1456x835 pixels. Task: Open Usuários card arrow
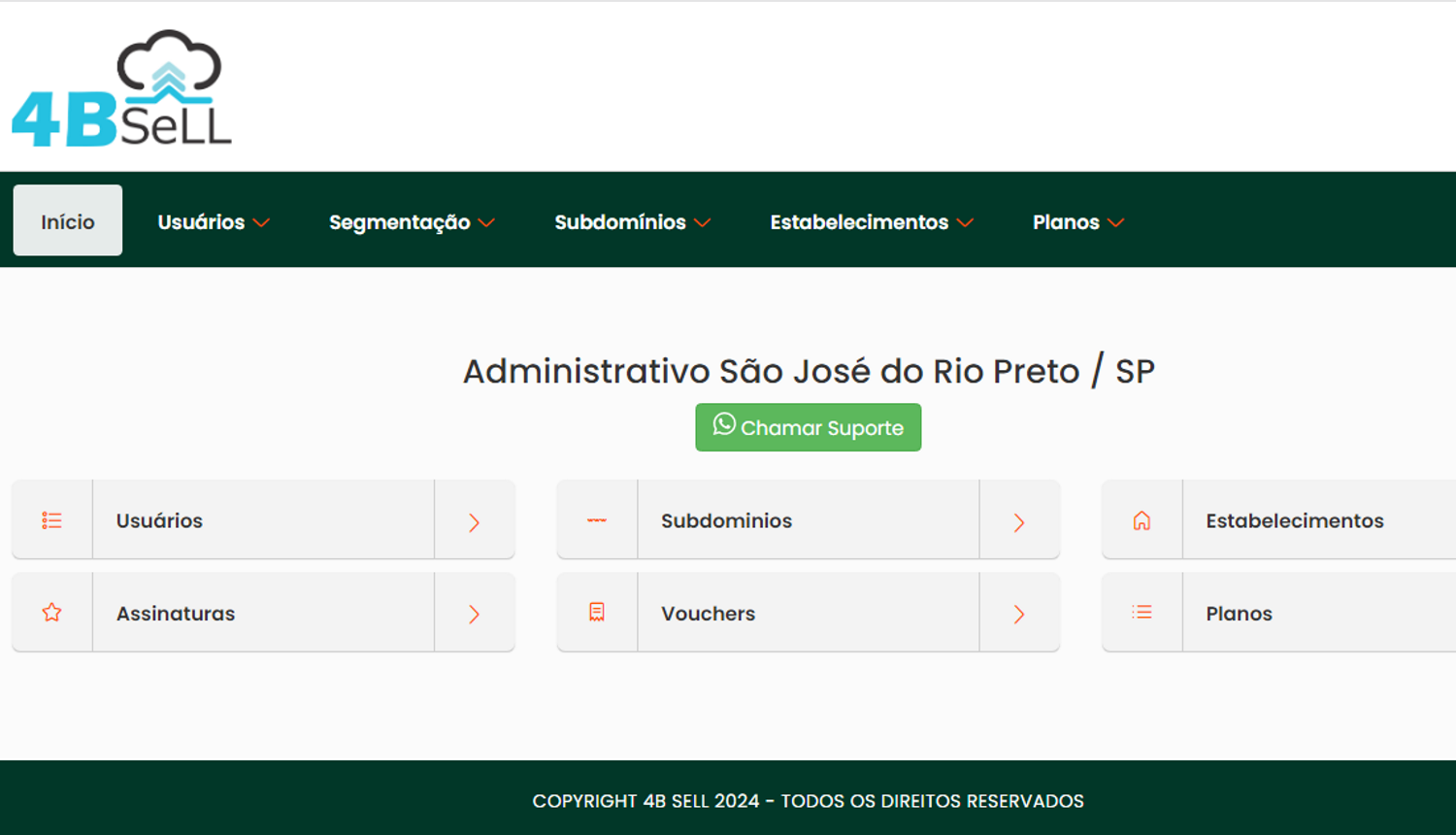475,521
